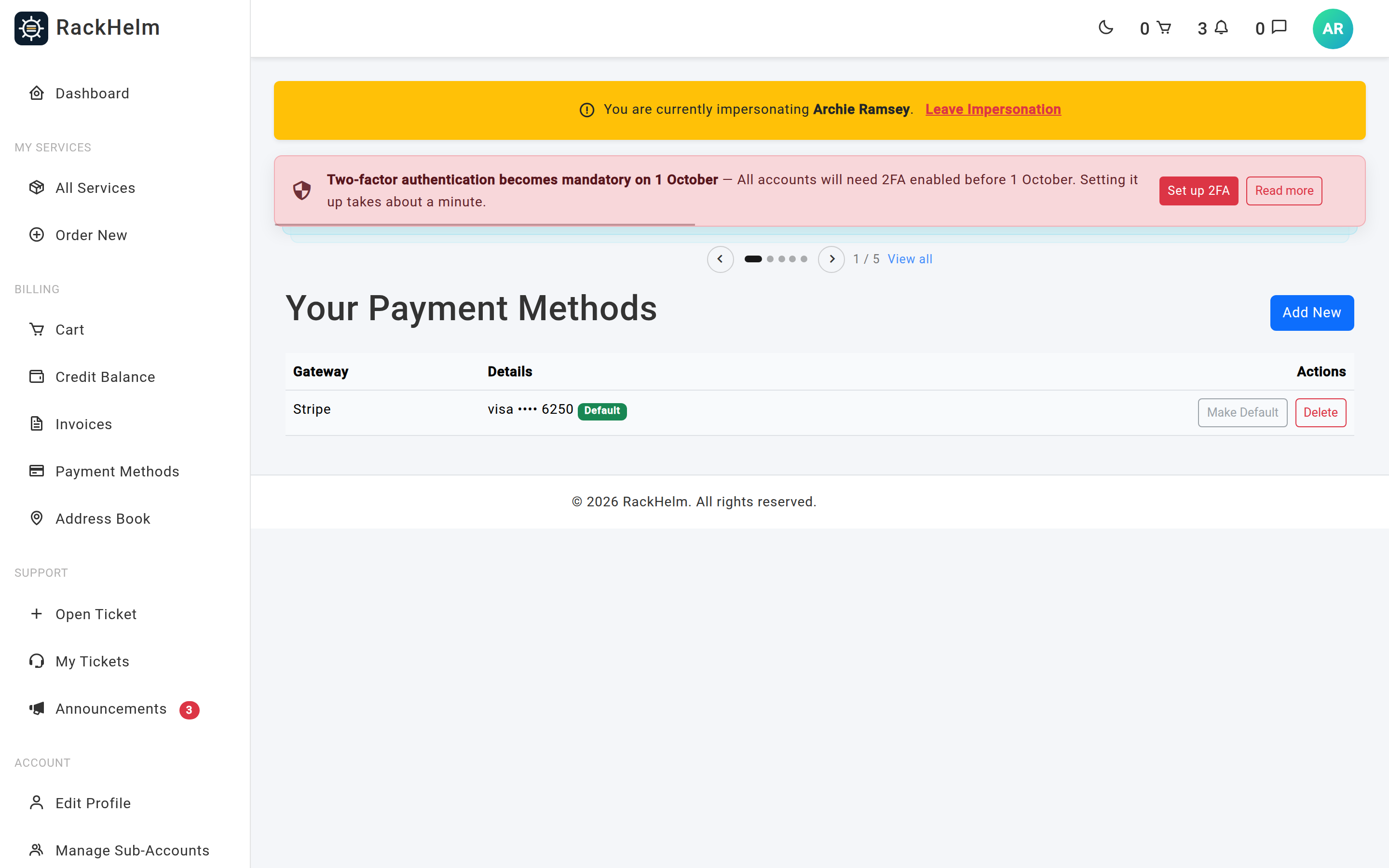
Task: Toggle dark mode moon icon
Action: 1105,27
